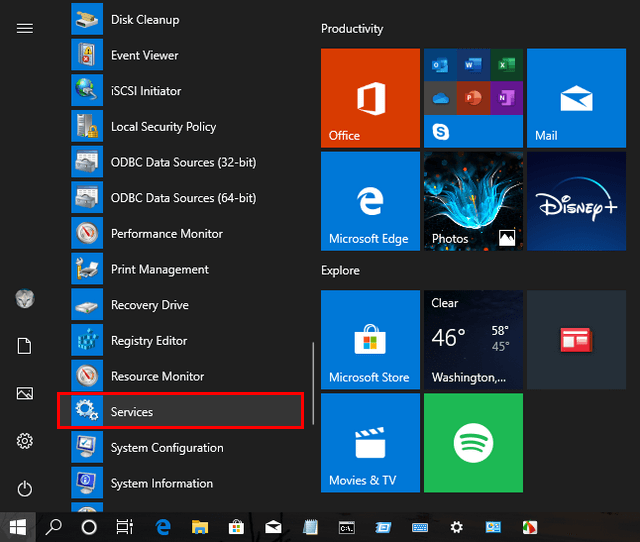The height and width of the screenshot is (542, 640).
Task: Open Word in the Office apps tile
Action: (473, 65)
